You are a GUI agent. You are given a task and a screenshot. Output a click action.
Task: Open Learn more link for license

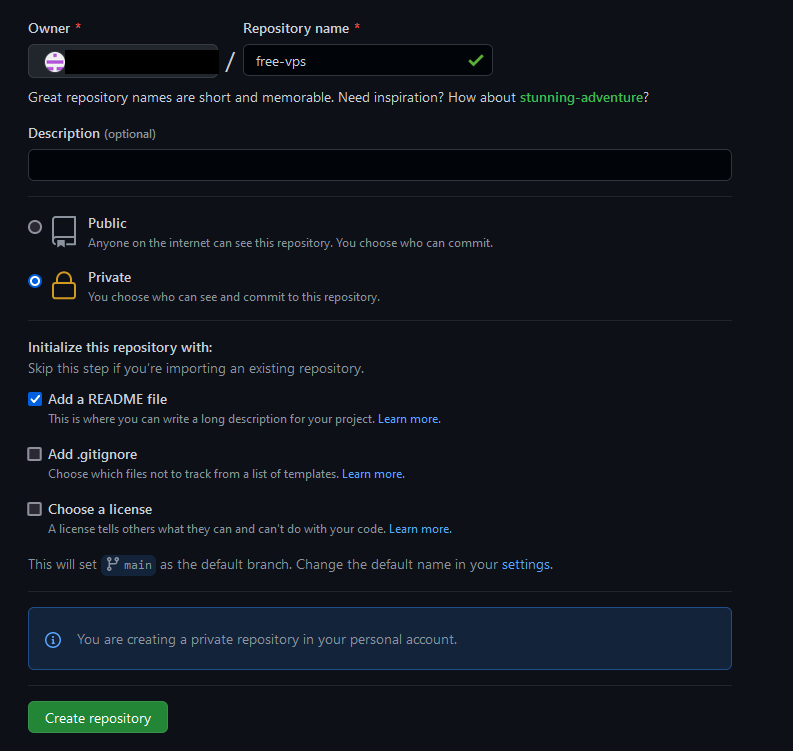click(x=419, y=529)
